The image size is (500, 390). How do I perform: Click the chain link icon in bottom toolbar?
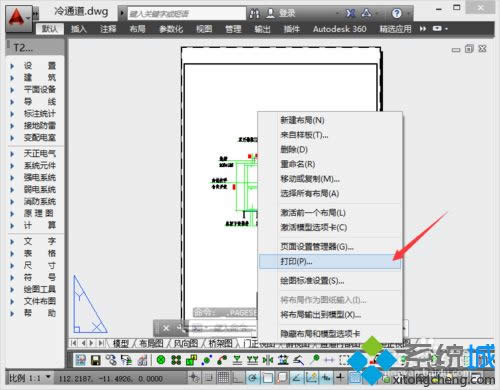click(x=111, y=360)
